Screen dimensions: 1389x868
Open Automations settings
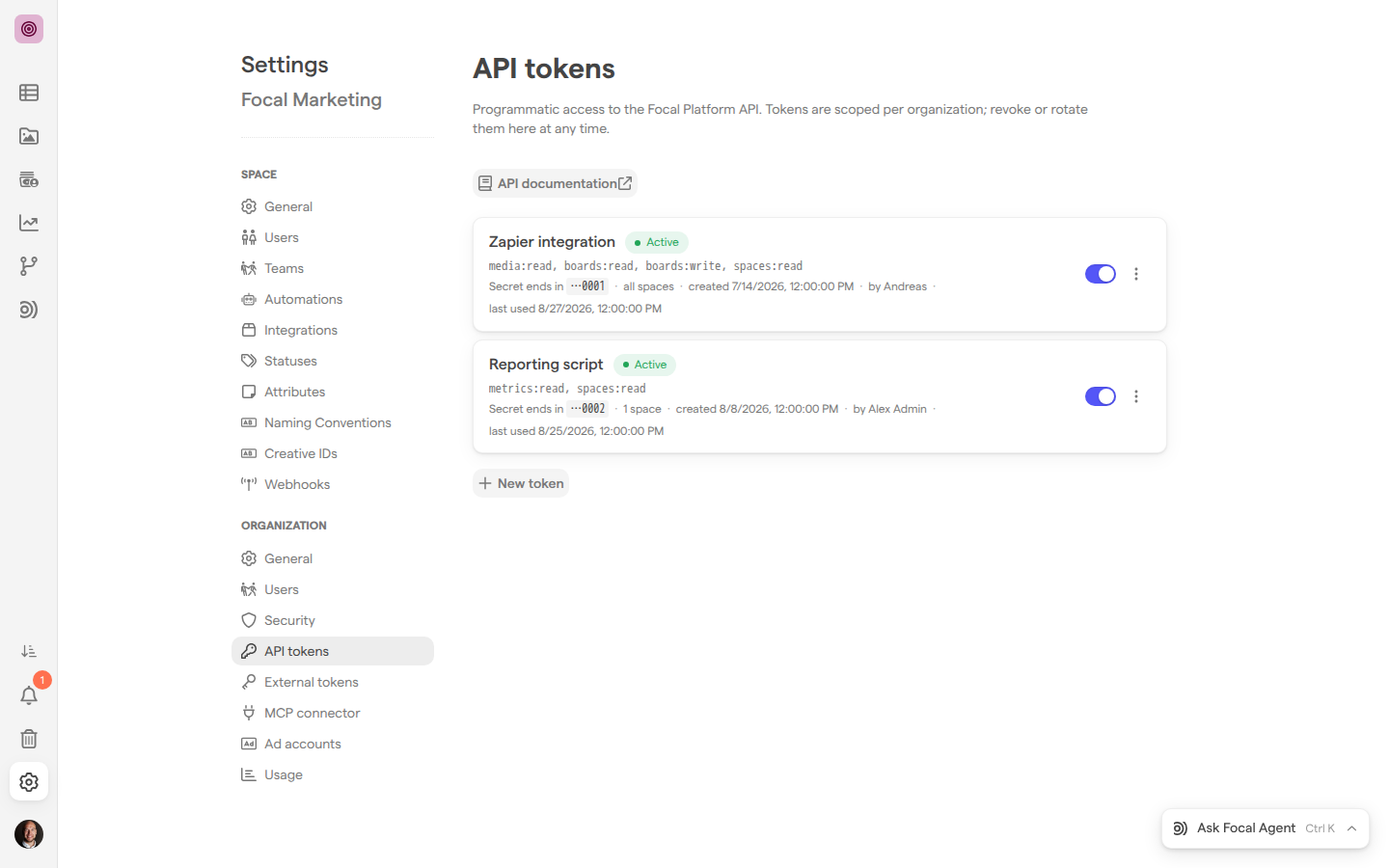pyautogui.click(x=333, y=299)
